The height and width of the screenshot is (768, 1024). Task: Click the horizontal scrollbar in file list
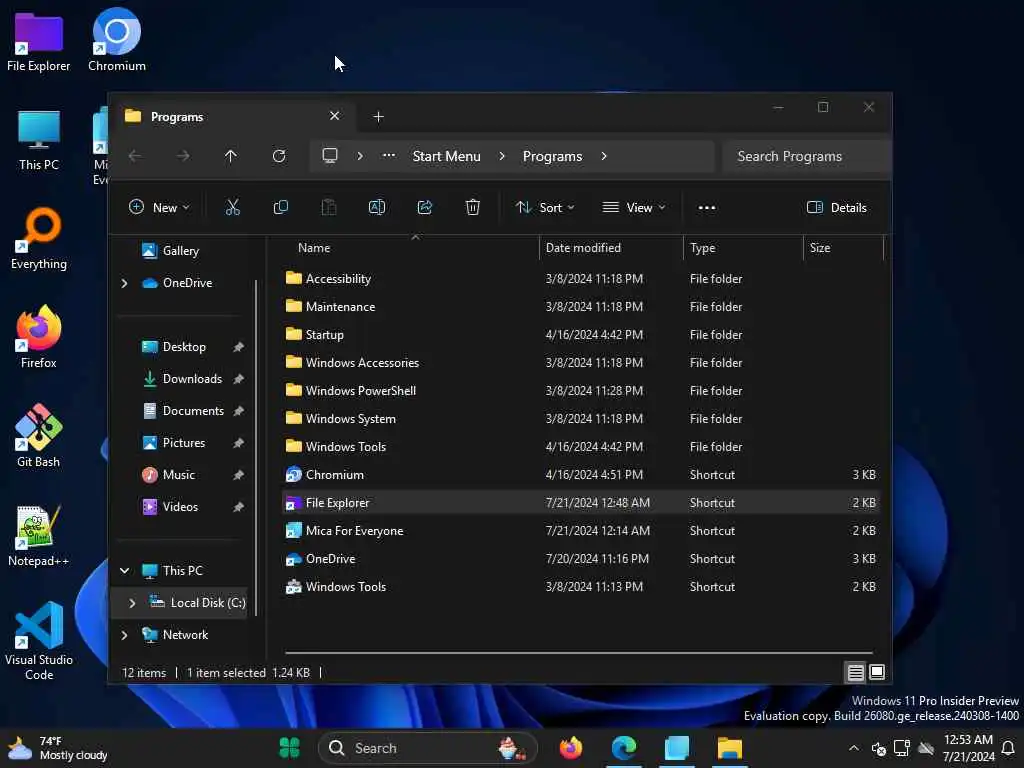point(579,652)
